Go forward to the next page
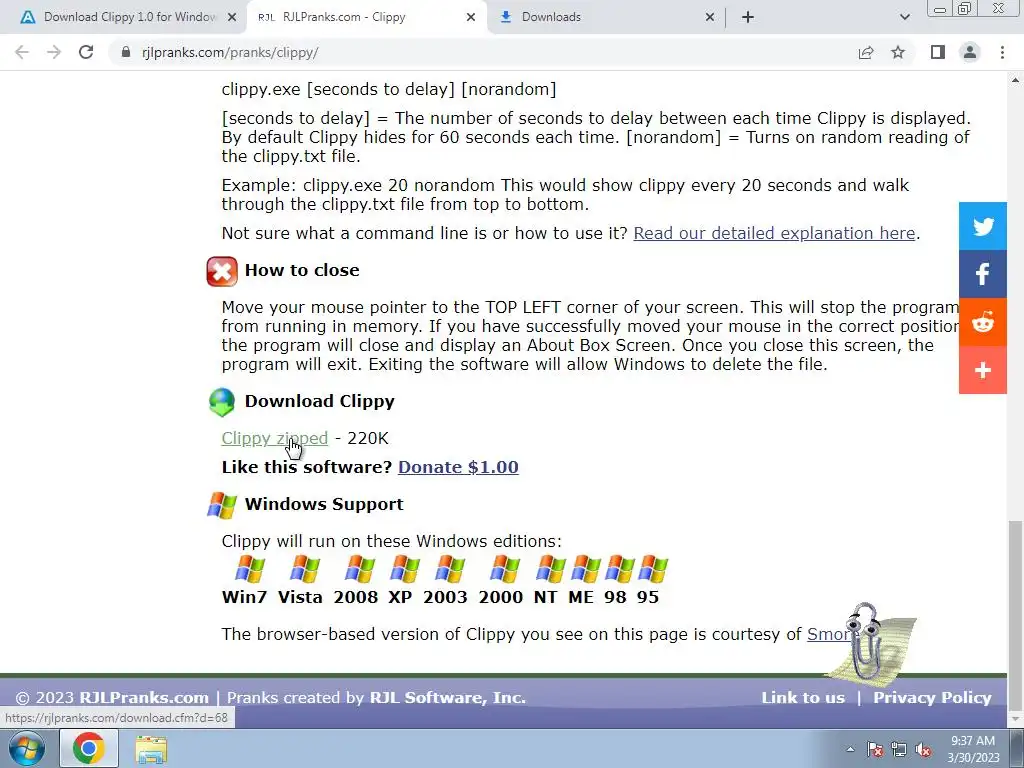The height and width of the screenshot is (768, 1024). (x=54, y=52)
